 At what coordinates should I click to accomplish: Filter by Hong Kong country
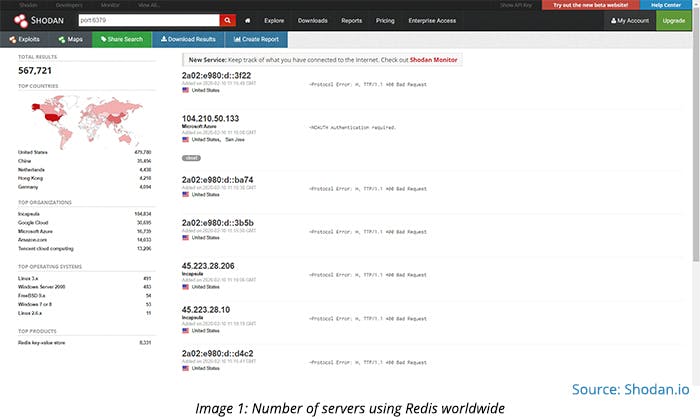[30, 178]
